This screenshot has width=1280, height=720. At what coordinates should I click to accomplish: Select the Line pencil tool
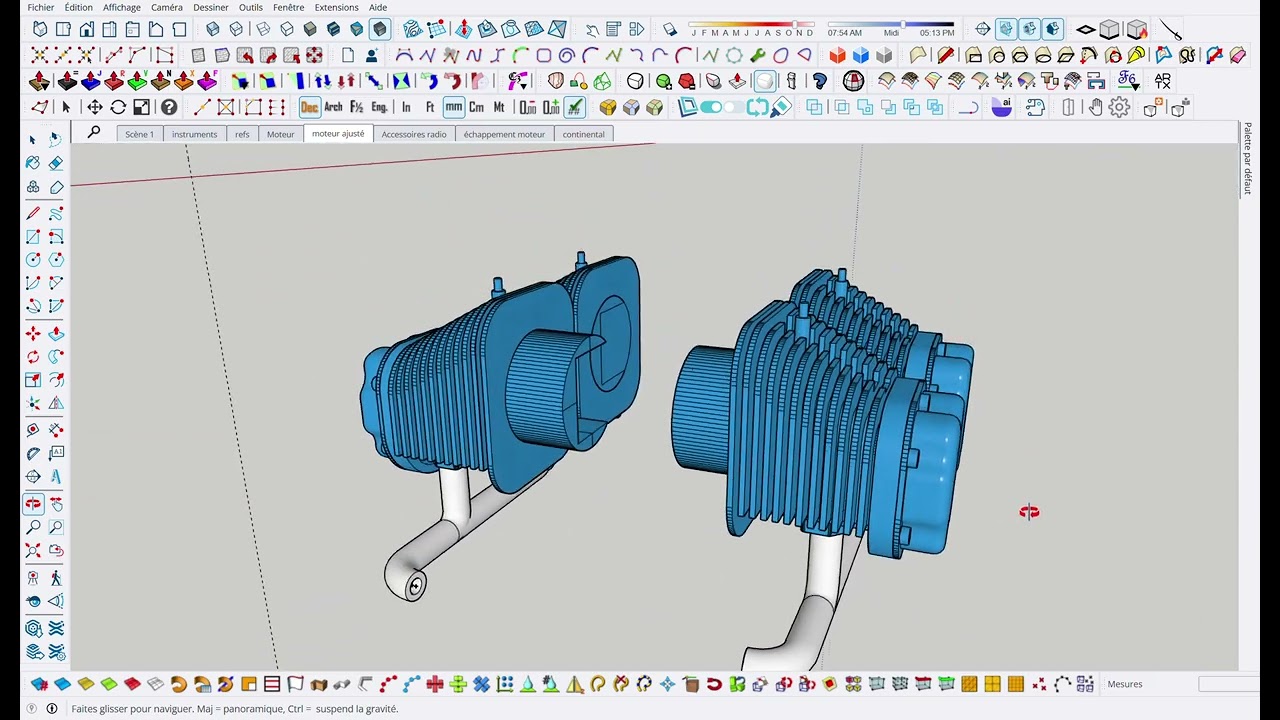33,213
